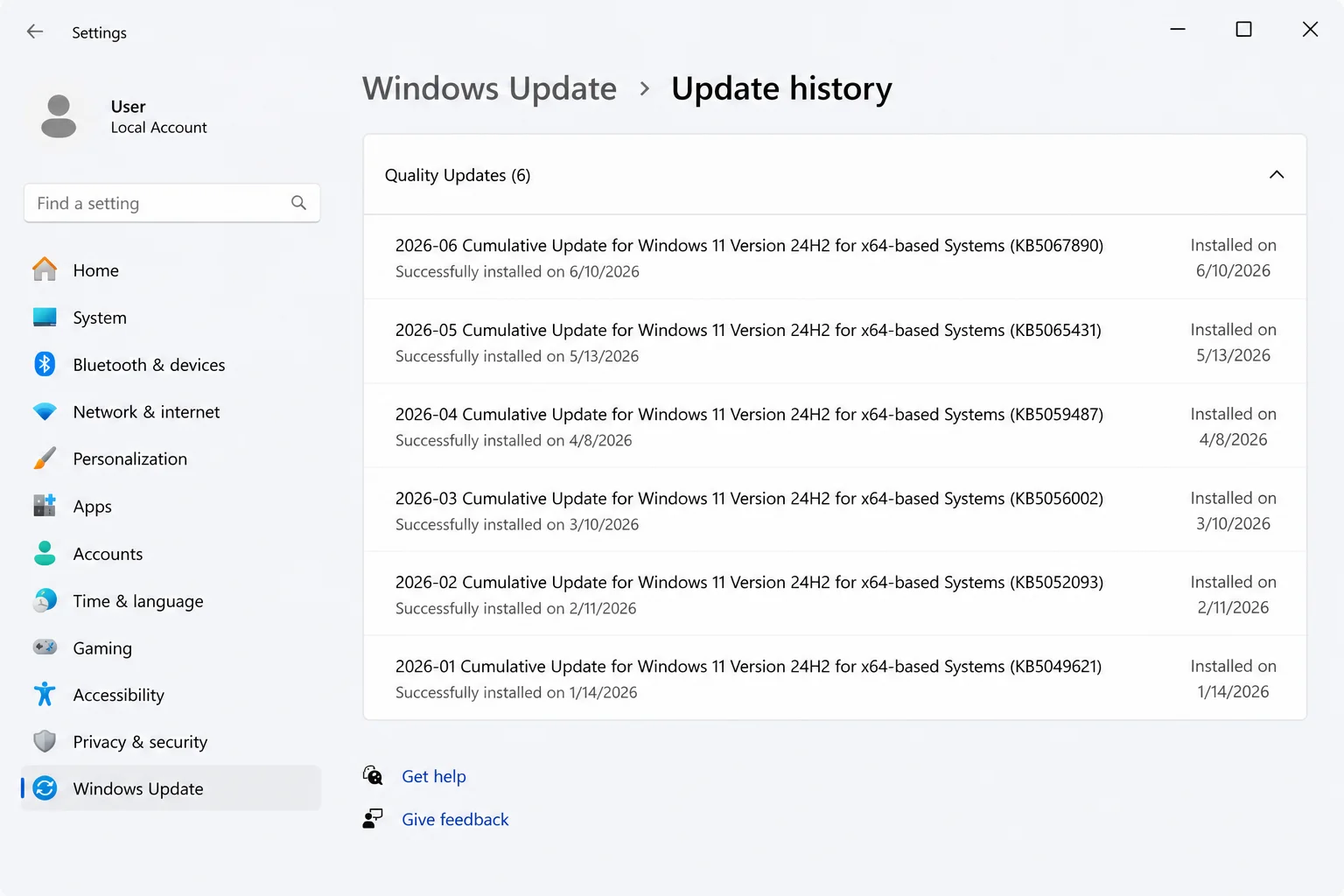Click the search magnifier icon
This screenshot has width=1344, height=896.
298,203
